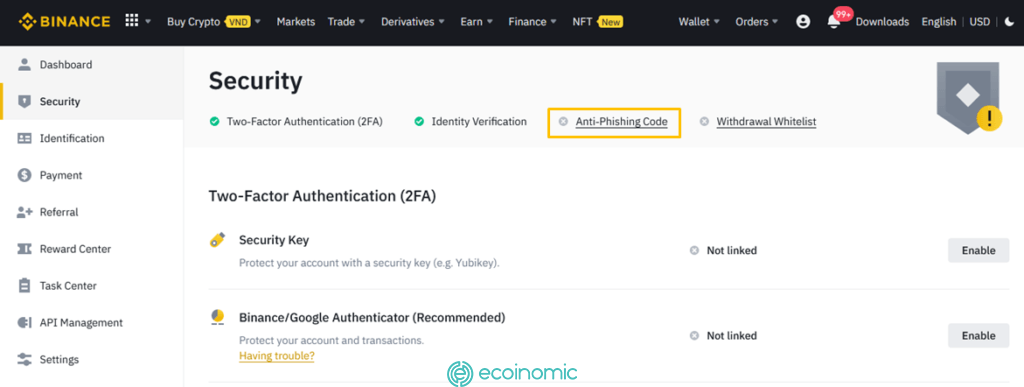Expand the Derivatives menu

point(413,22)
